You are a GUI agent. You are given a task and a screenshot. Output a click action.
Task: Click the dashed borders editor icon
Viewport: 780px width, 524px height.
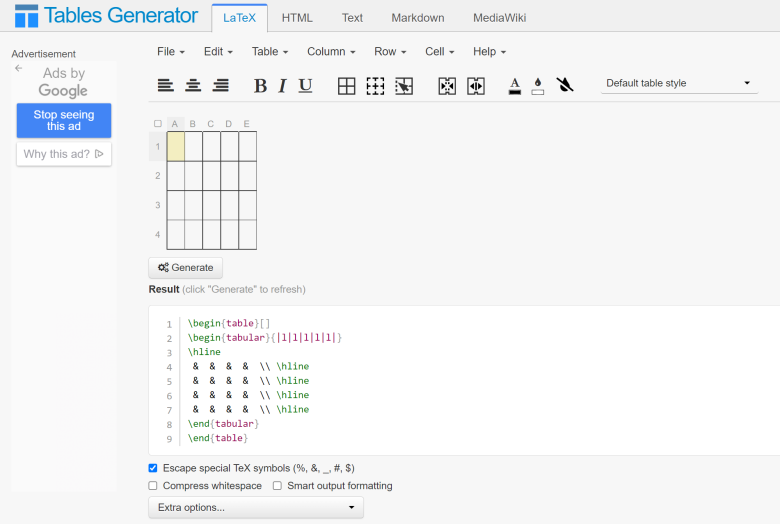(375, 86)
